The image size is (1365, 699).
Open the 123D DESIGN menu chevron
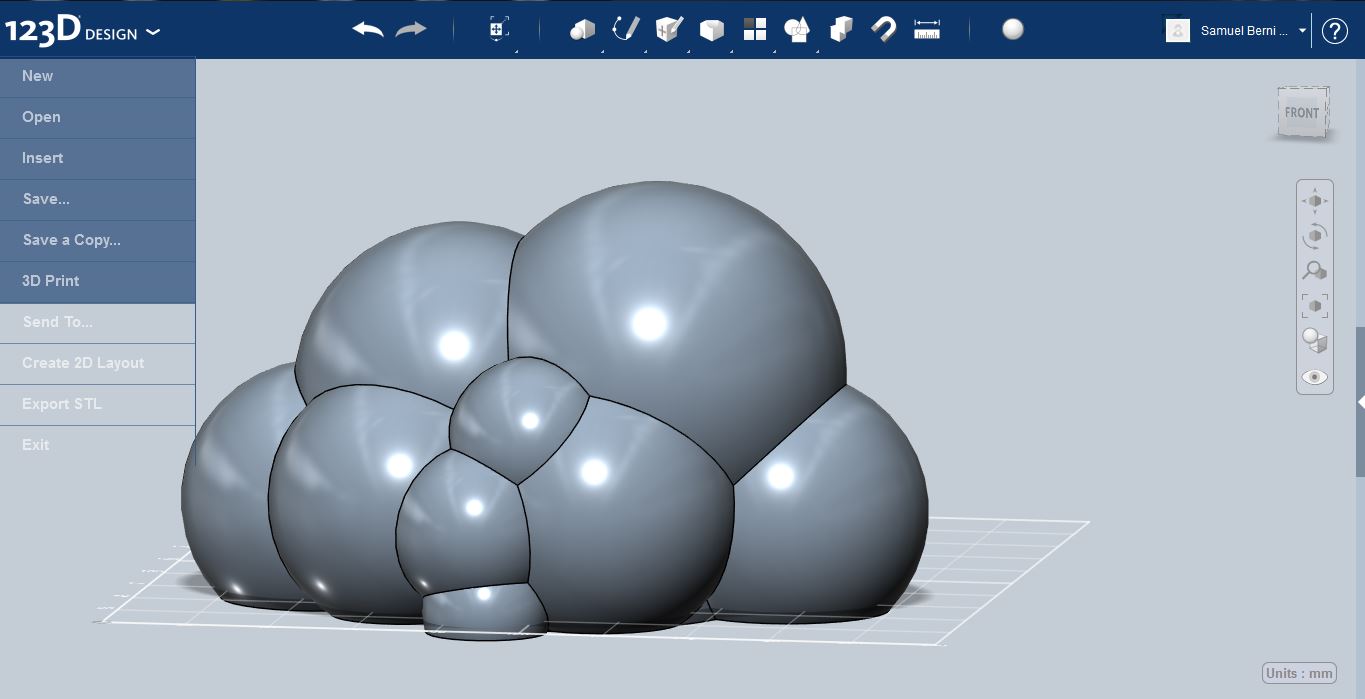coord(153,31)
